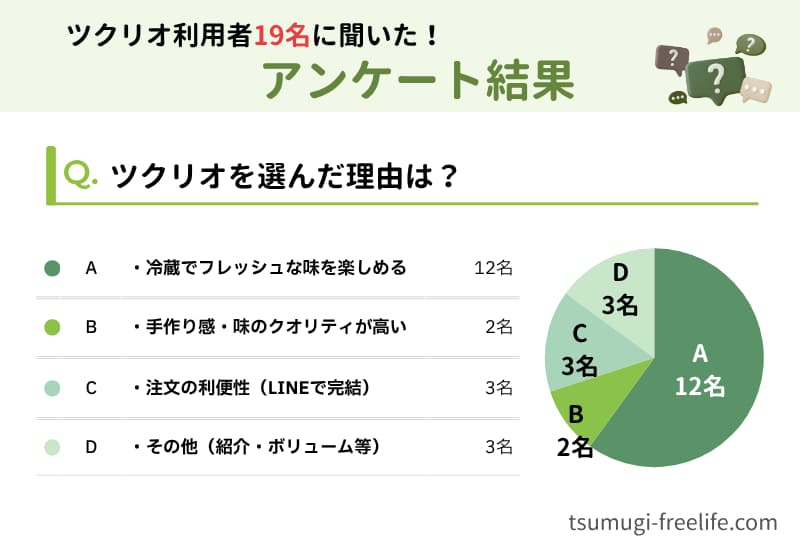800x551 pixels.
Task: Select the row 手作り感・味のクオリティが高い
Action: point(268,327)
